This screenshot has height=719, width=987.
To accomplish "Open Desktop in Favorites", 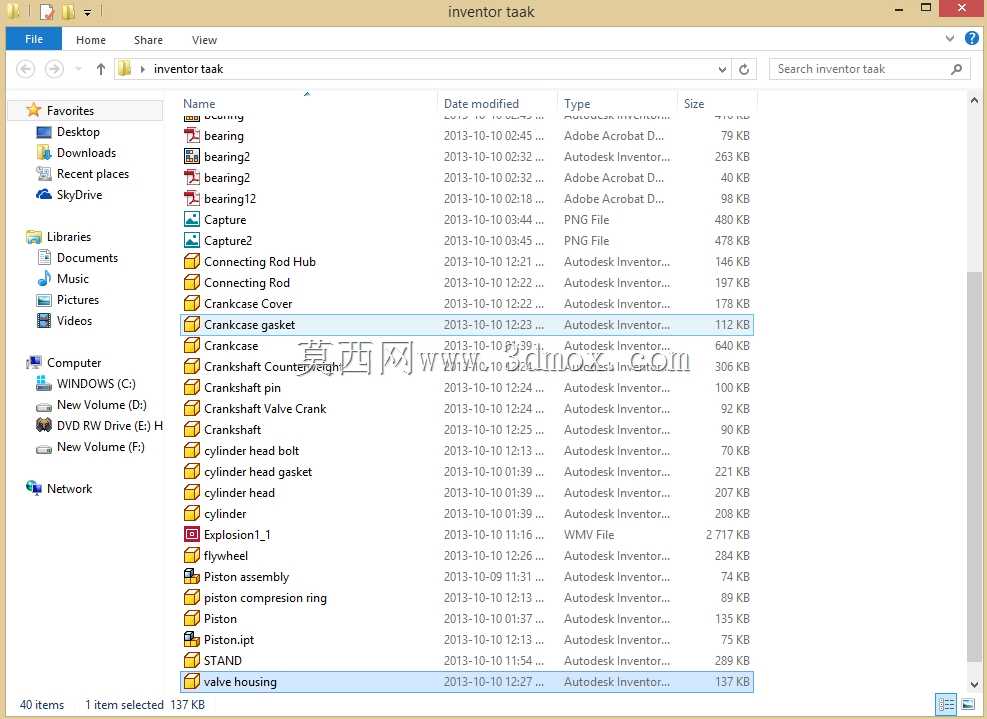I will 78,132.
